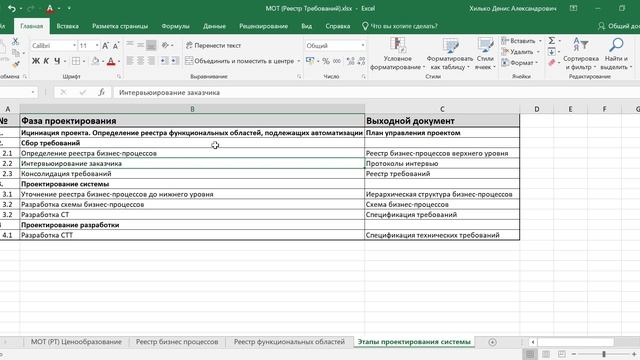Expand Стили ячеек gallery
This screenshot has height=360, width=640.
click(x=485, y=54)
